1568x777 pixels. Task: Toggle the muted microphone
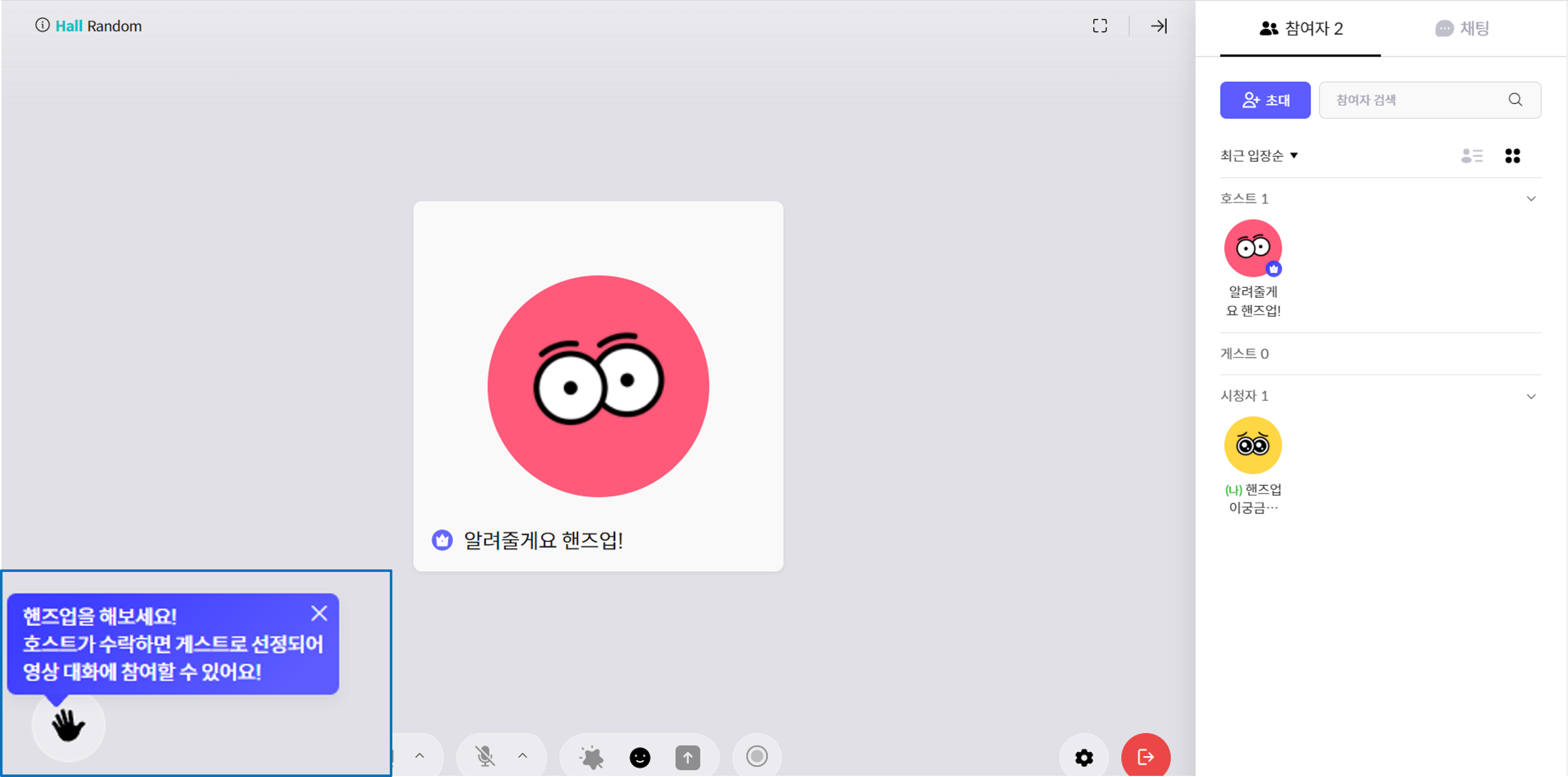[x=485, y=757]
